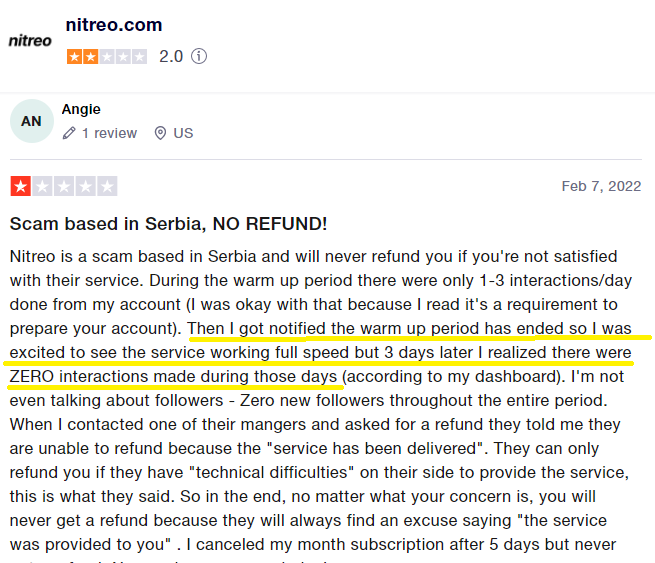Viewport: 655px width, 563px height.
Task: Click the location pin icon
Action: [160, 133]
